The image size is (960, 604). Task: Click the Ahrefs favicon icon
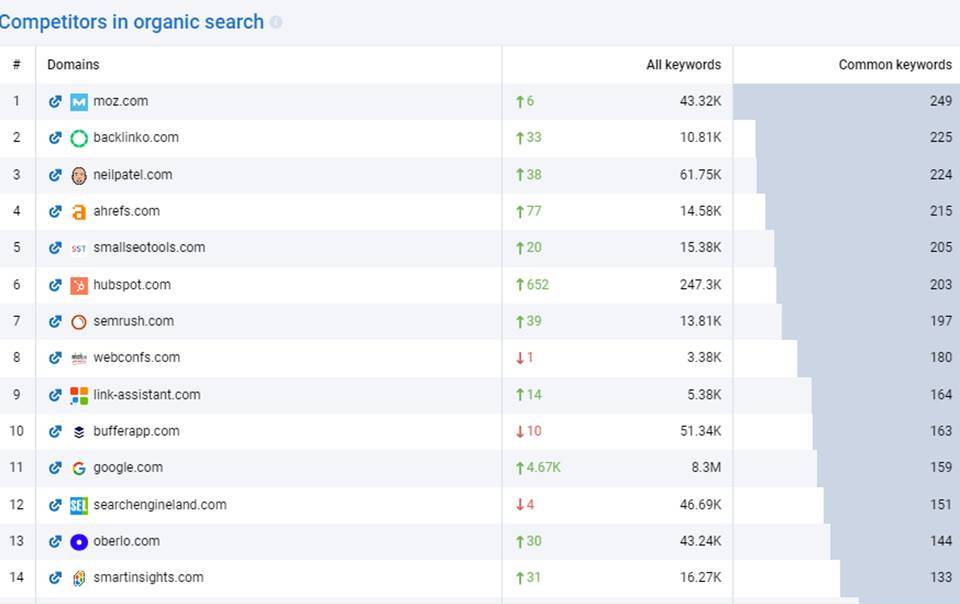(78, 211)
